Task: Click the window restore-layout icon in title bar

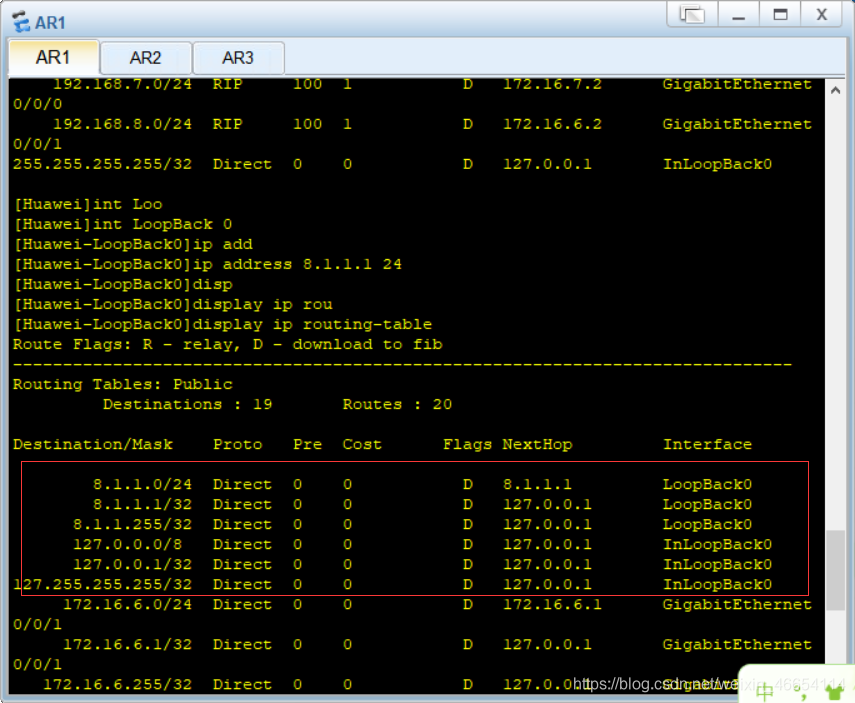Action: (x=692, y=14)
